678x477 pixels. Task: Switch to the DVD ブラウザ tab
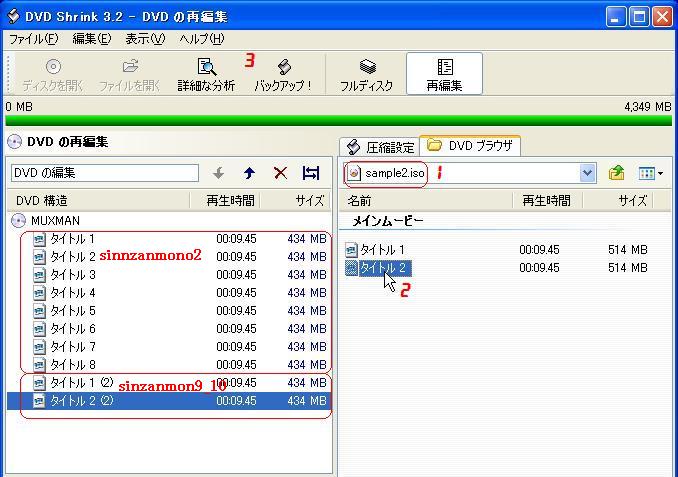[x=470, y=146]
